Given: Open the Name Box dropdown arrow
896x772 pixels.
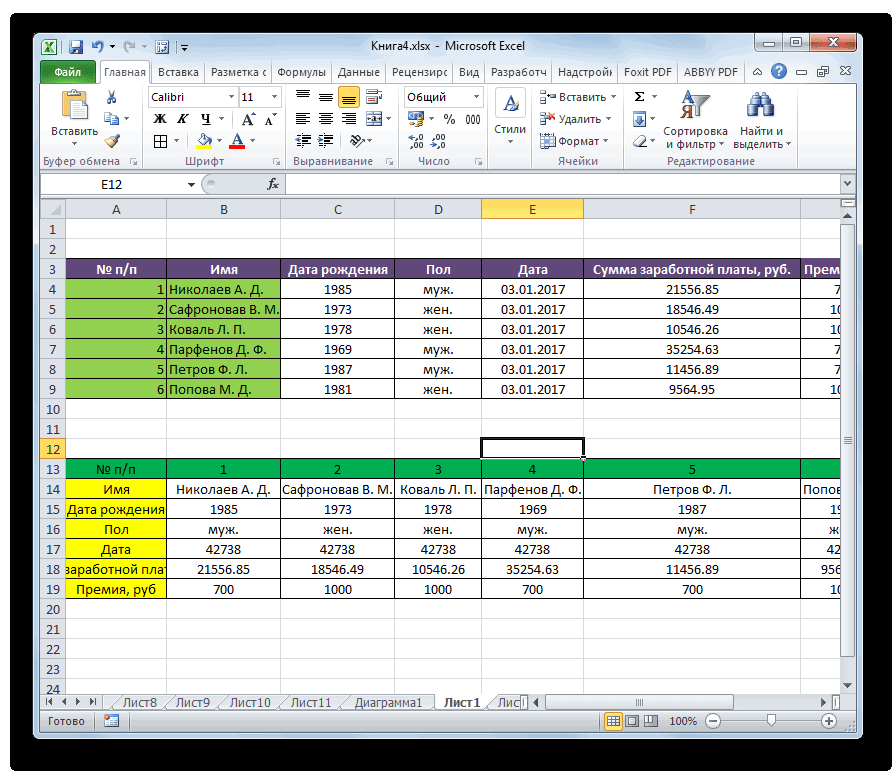Looking at the screenshot, I should (192, 185).
